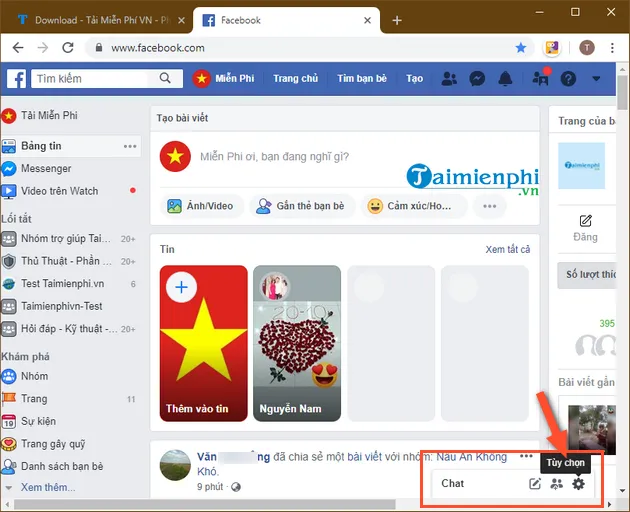
Task: Open friend requests icon
Action: pyautogui.click(x=449, y=78)
